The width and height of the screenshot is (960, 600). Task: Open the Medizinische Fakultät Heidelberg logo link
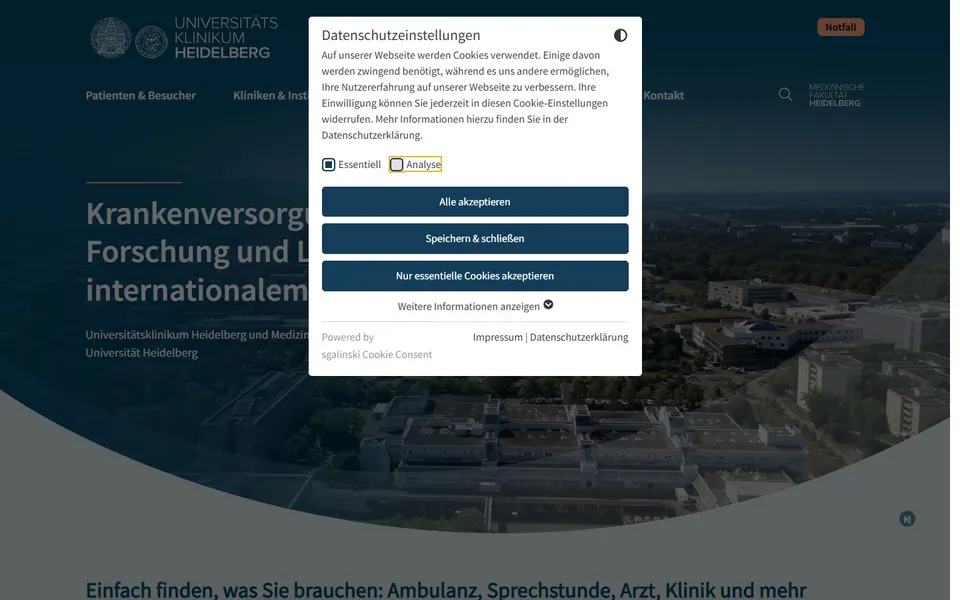[x=836, y=95]
